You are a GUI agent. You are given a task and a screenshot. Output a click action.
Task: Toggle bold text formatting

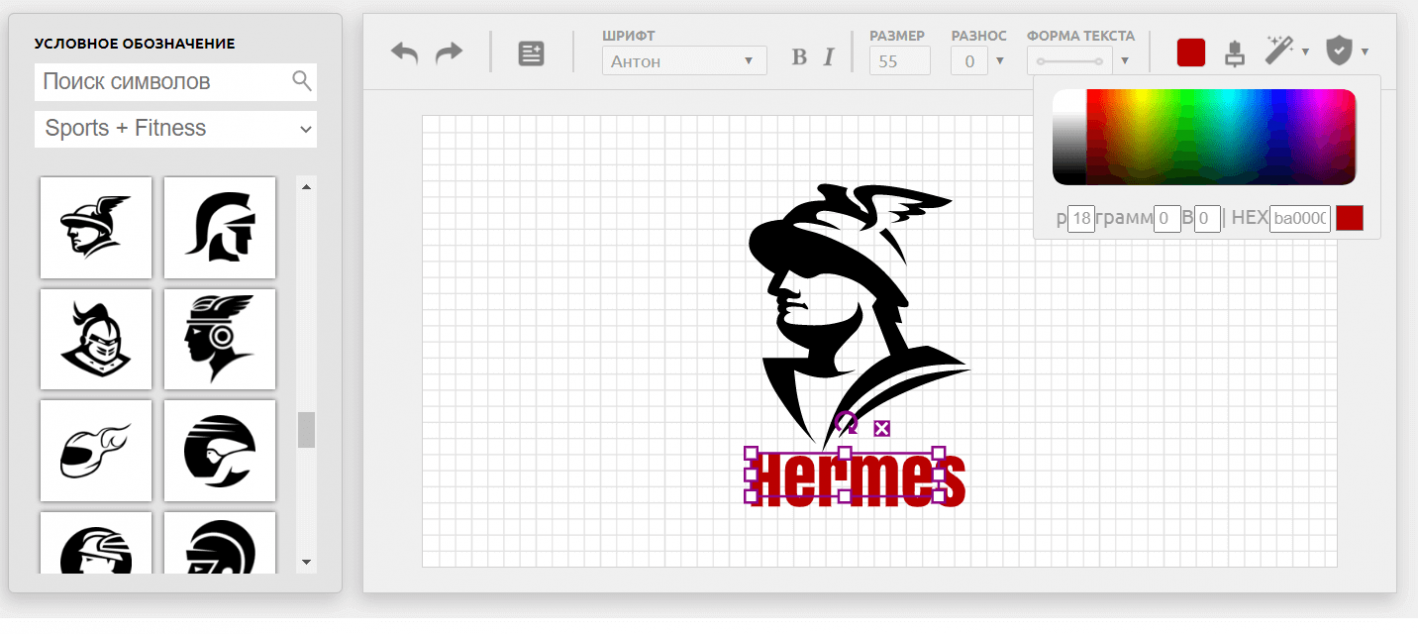[x=799, y=58]
